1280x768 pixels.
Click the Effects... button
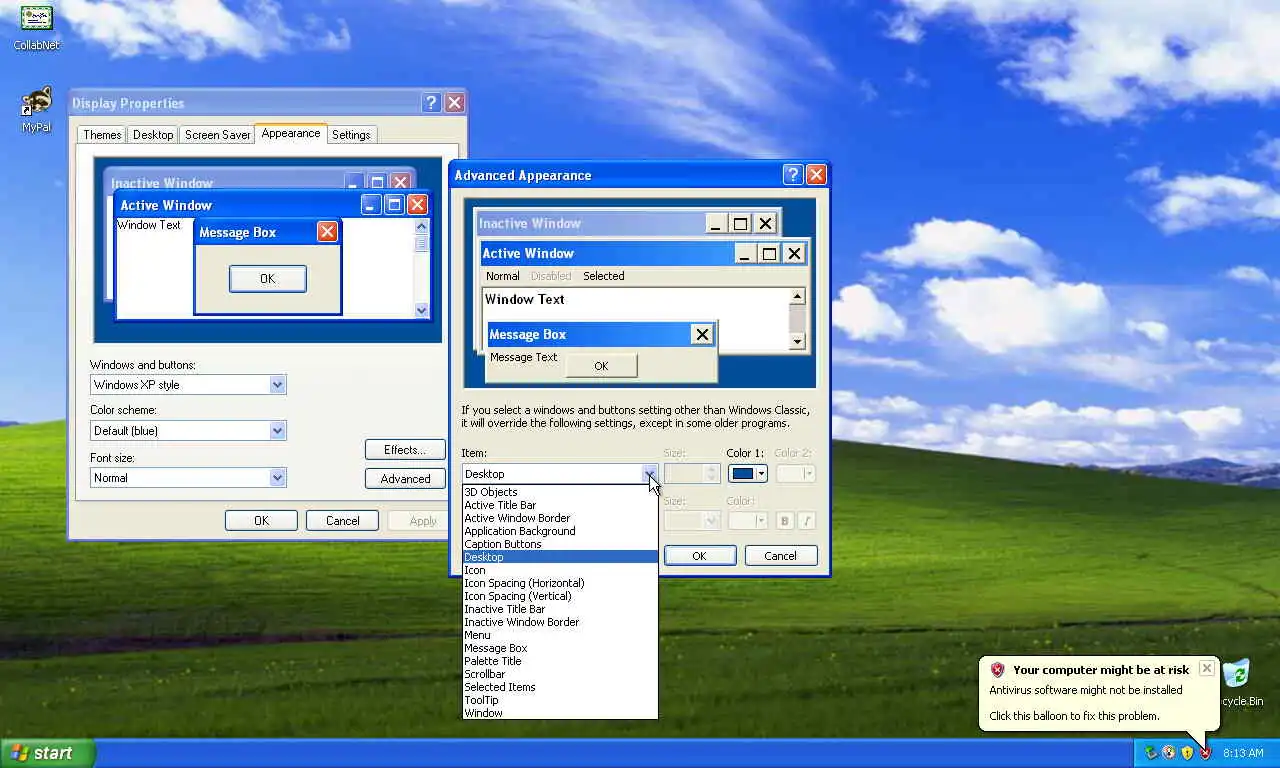coord(405,449)
